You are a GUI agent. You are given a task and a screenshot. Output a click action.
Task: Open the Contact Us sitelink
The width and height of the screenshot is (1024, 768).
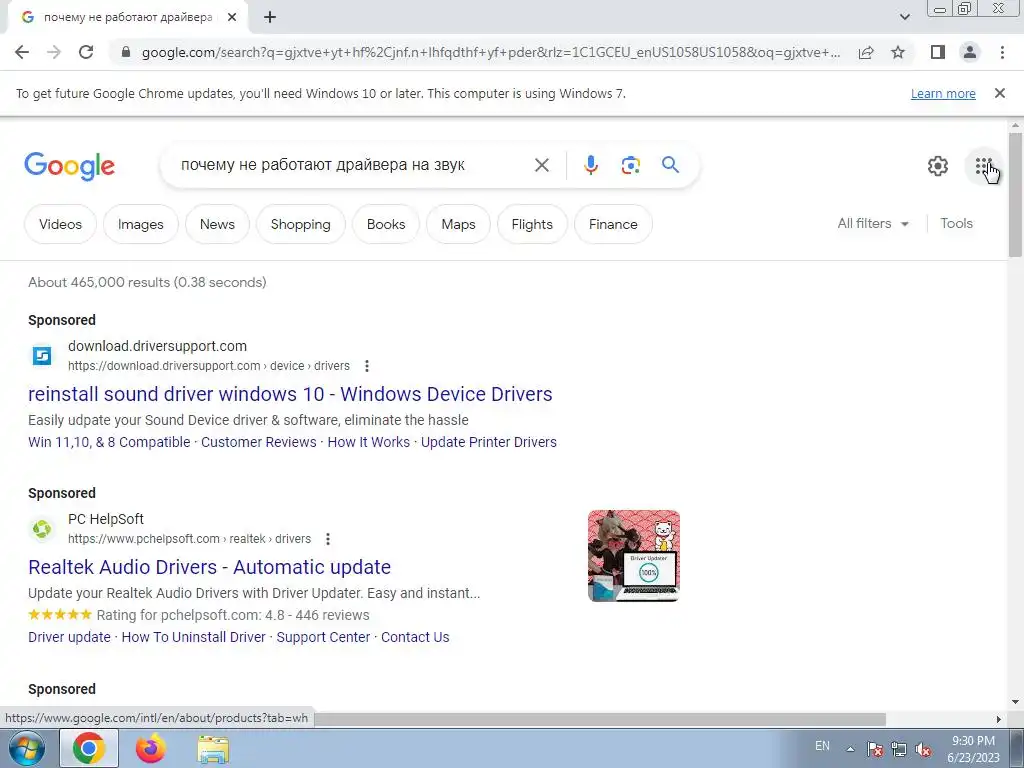[x=415, y=637]
